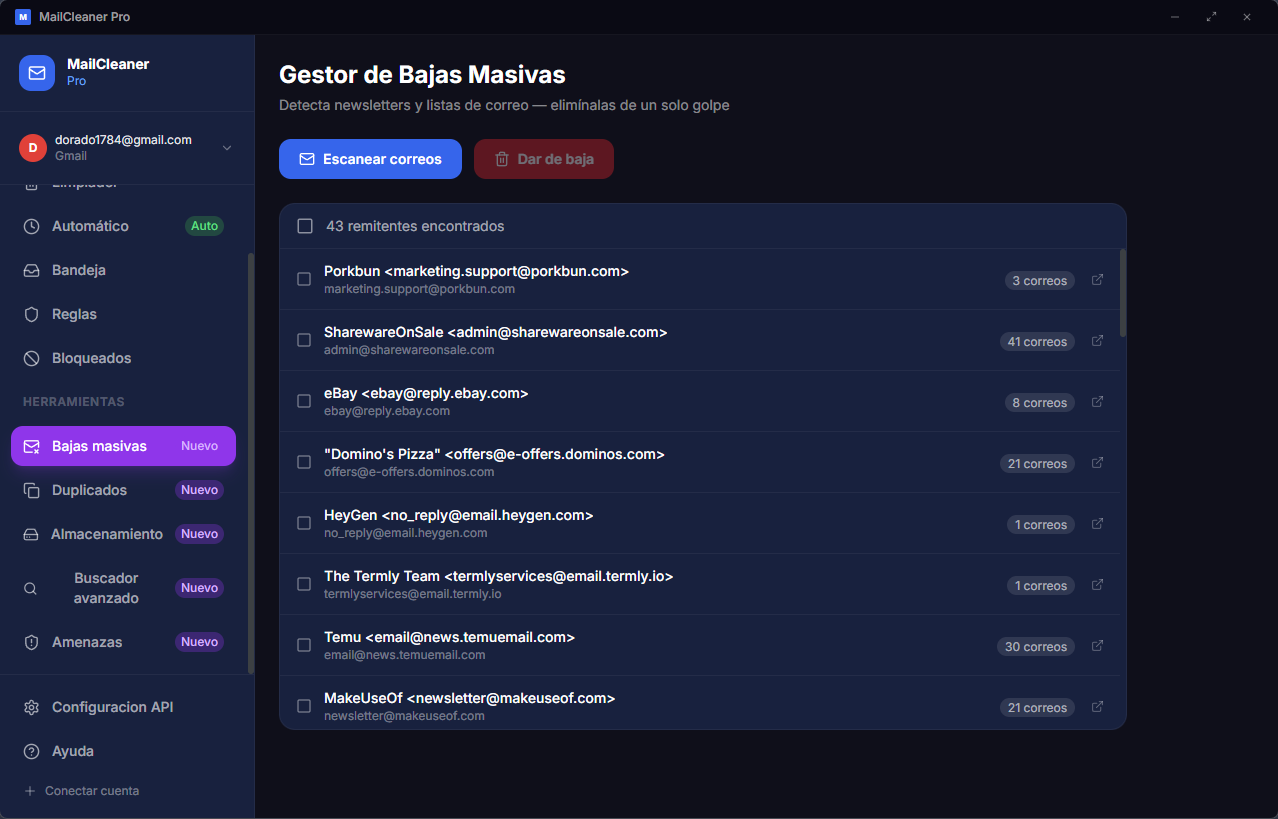
Task: Select all 43 remitentes checkbox
Action: tap(305, 226)
